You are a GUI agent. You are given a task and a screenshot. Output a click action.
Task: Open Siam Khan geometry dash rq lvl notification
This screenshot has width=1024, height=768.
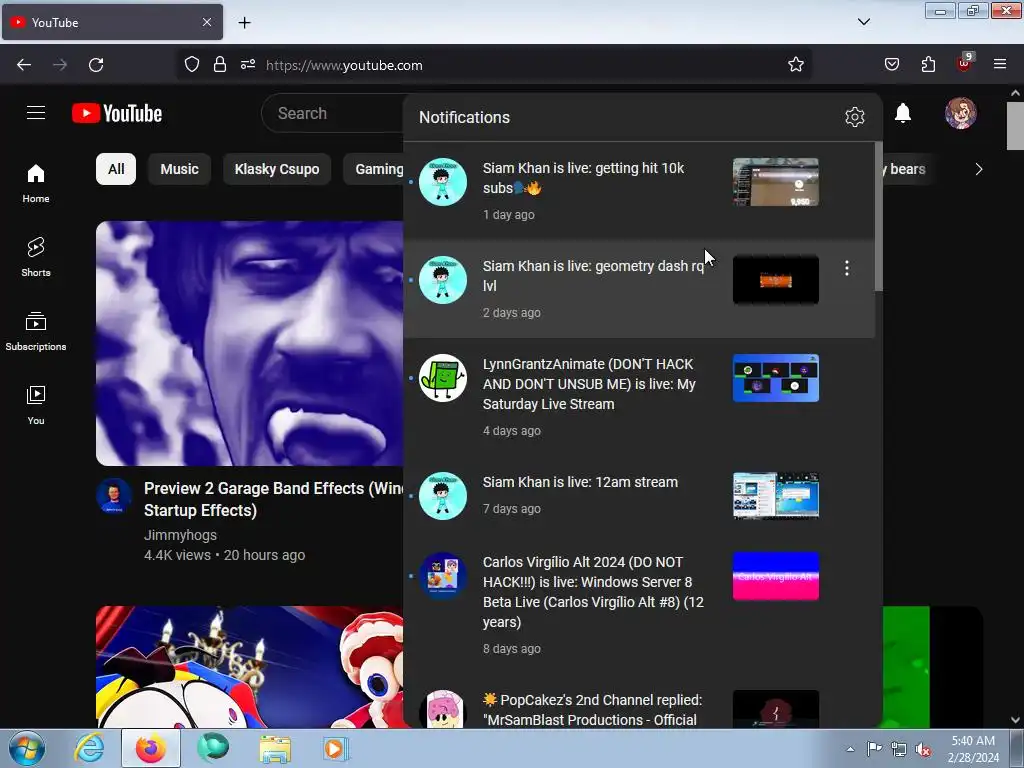[639, 289]
